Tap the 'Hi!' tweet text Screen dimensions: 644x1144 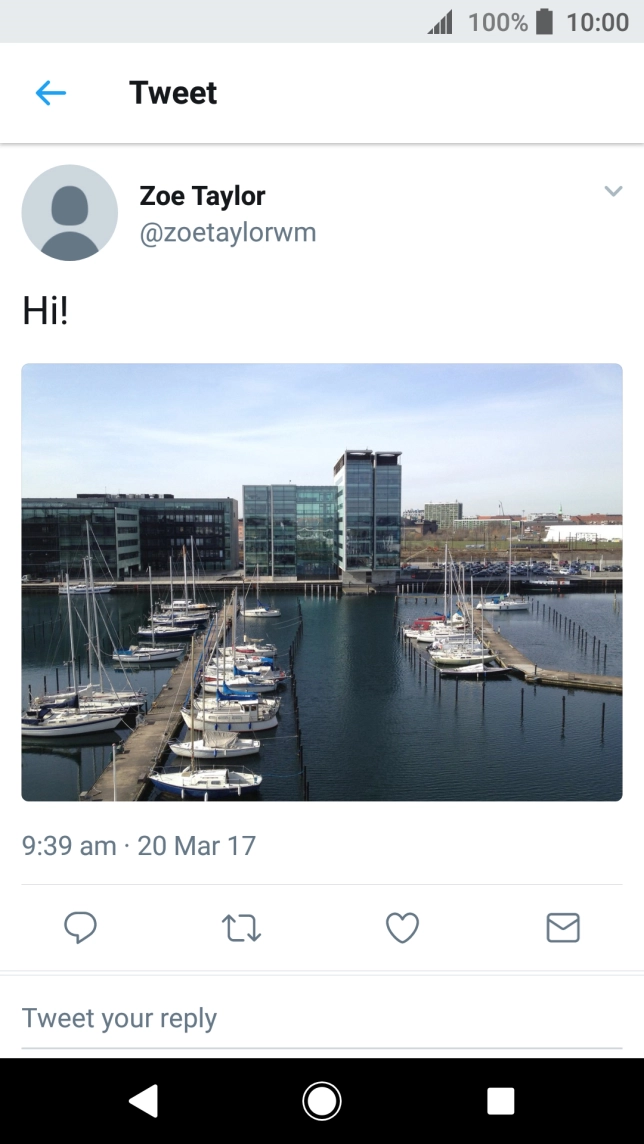click(45, 312)
